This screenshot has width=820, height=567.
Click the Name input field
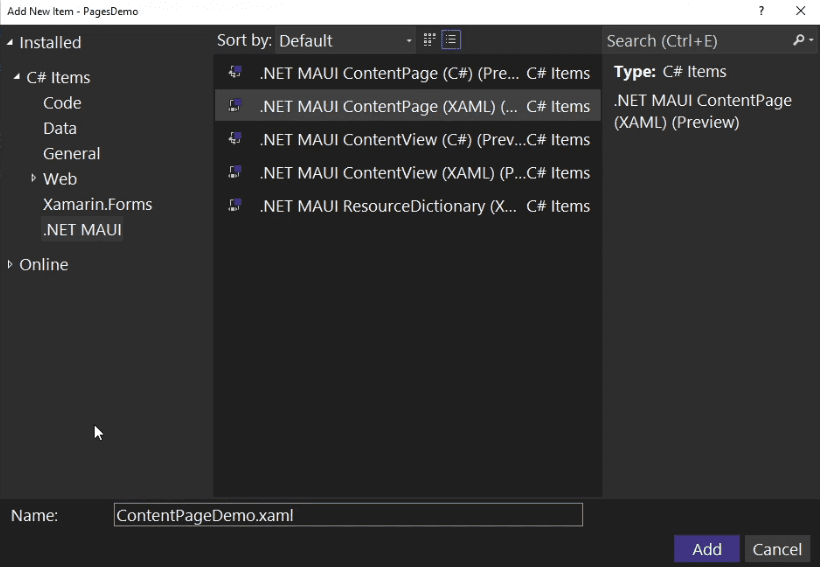[348, 515]
